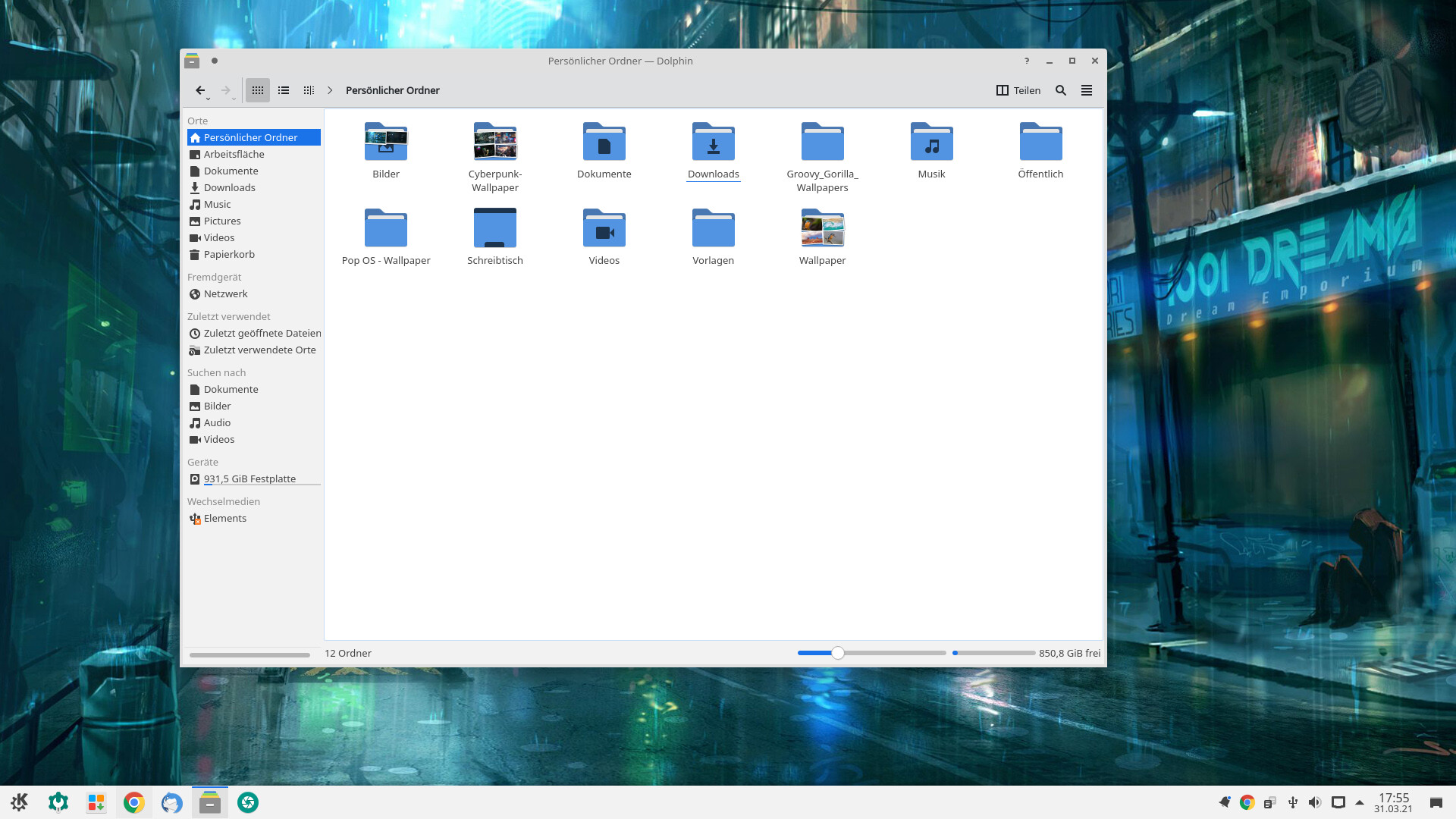
Task: Open the Dolphin hamburger control menu
Action: click(x=1086, y=90)
